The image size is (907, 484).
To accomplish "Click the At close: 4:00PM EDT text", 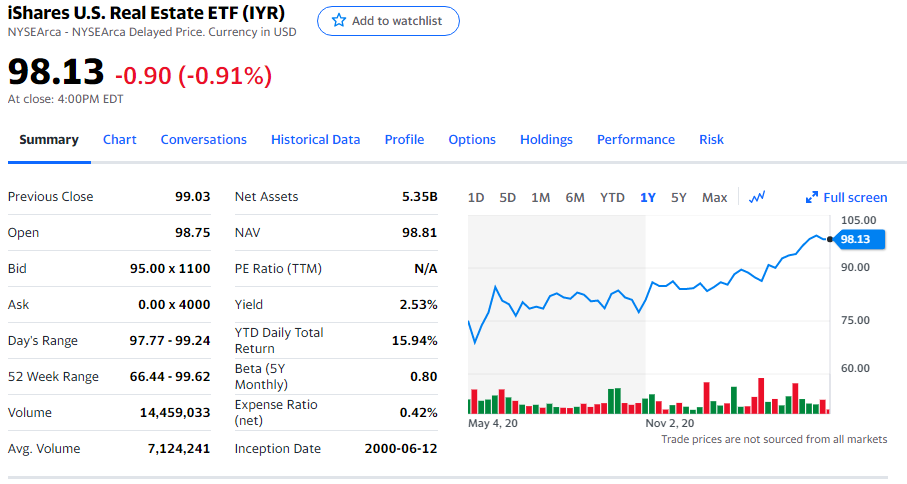I will tap(65, 99).
